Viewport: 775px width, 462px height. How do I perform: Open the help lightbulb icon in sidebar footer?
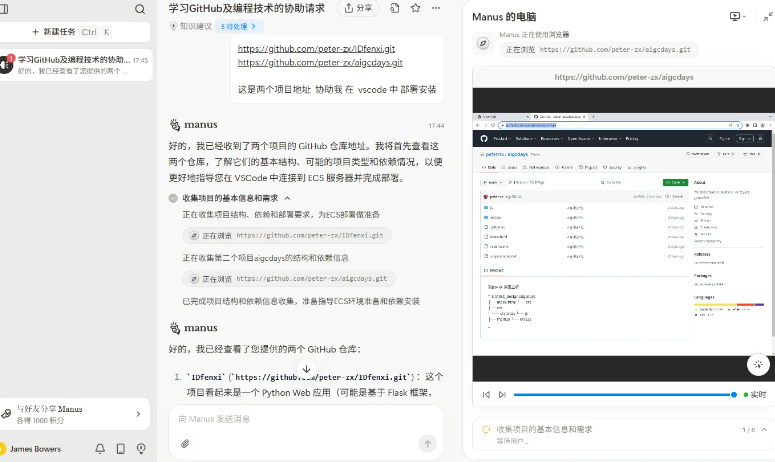(141, 448)
